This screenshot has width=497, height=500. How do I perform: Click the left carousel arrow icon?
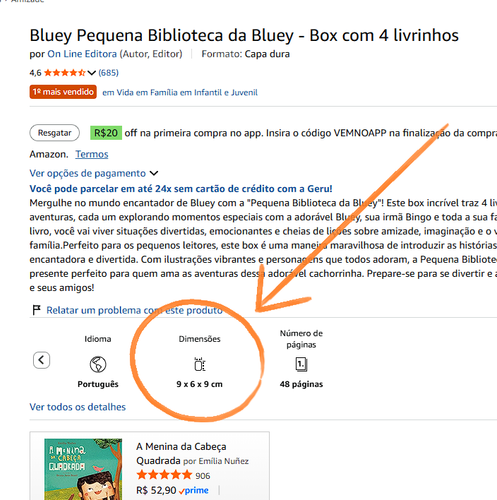41,360
